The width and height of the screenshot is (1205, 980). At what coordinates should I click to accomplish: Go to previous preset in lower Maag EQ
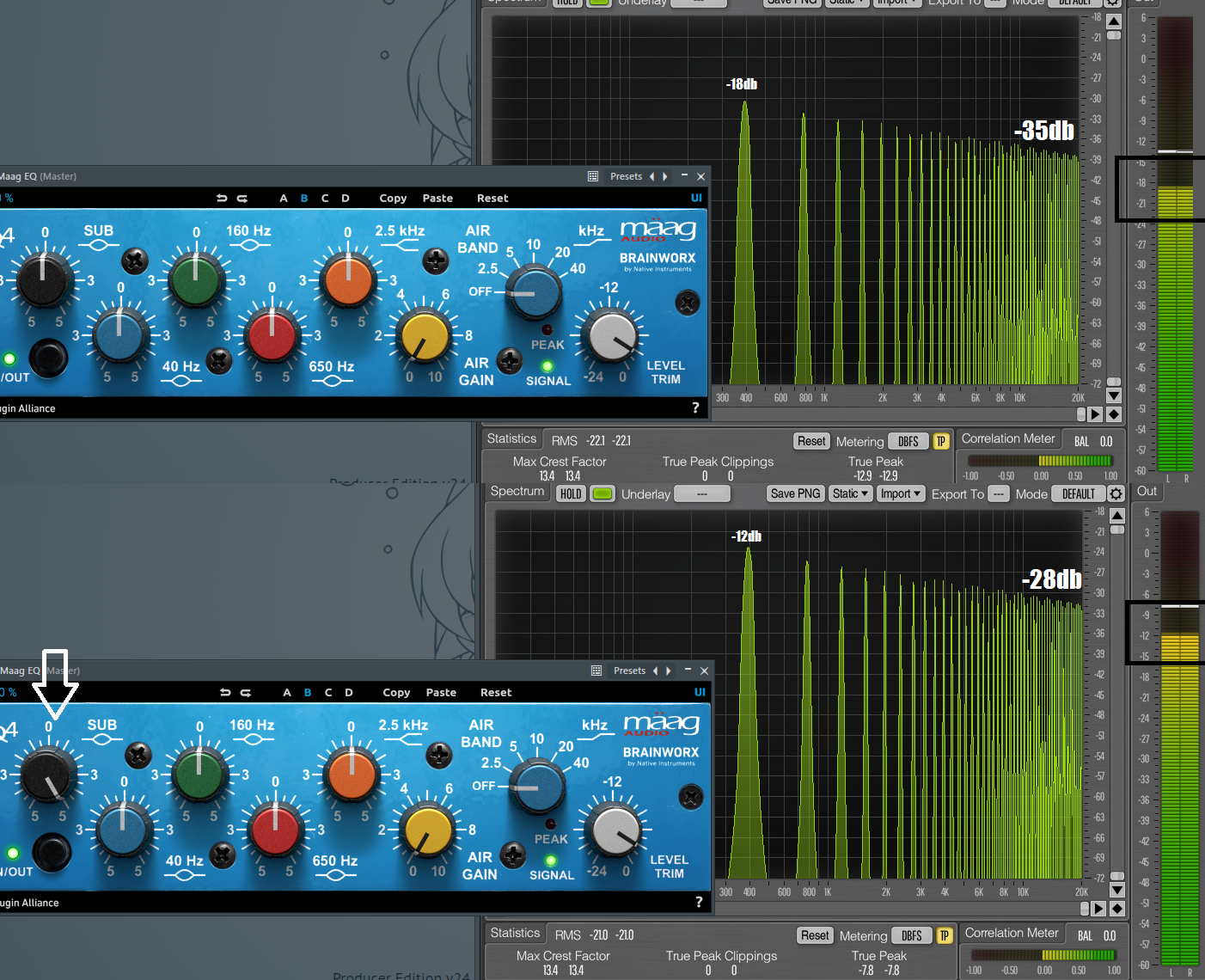[x=656, y=671]
